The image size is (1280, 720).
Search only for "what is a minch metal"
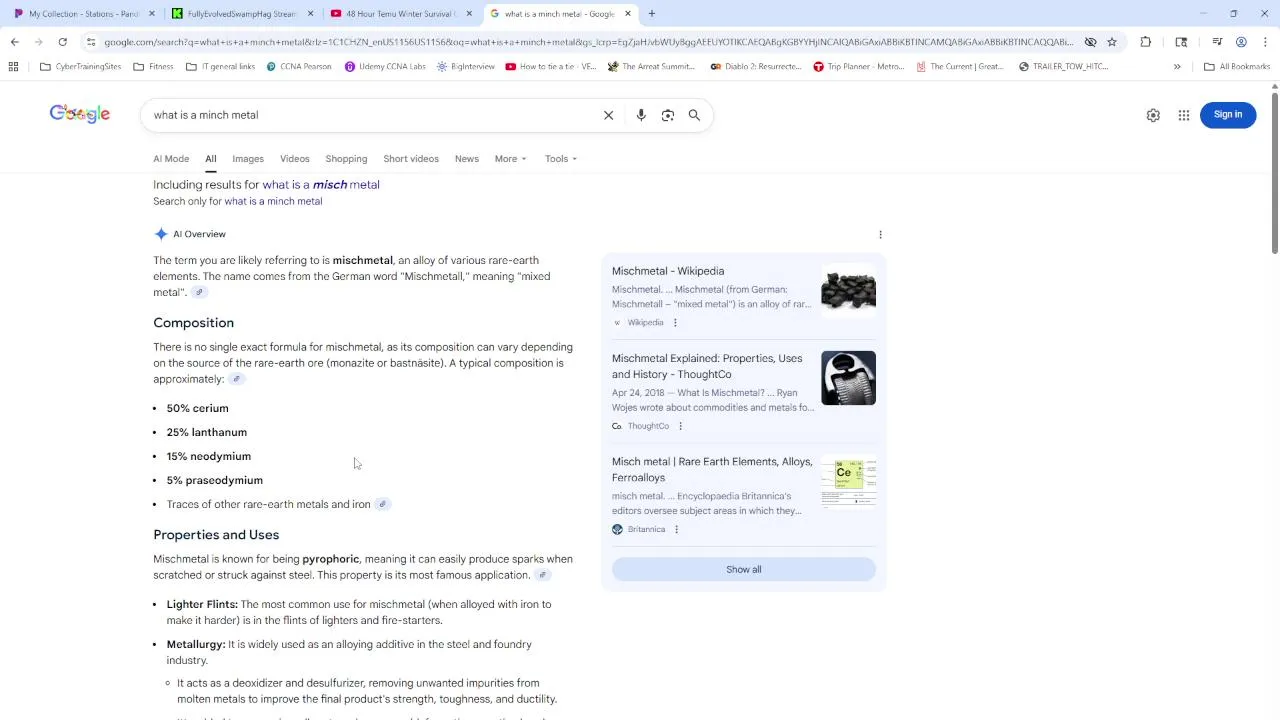coord(273,201)
